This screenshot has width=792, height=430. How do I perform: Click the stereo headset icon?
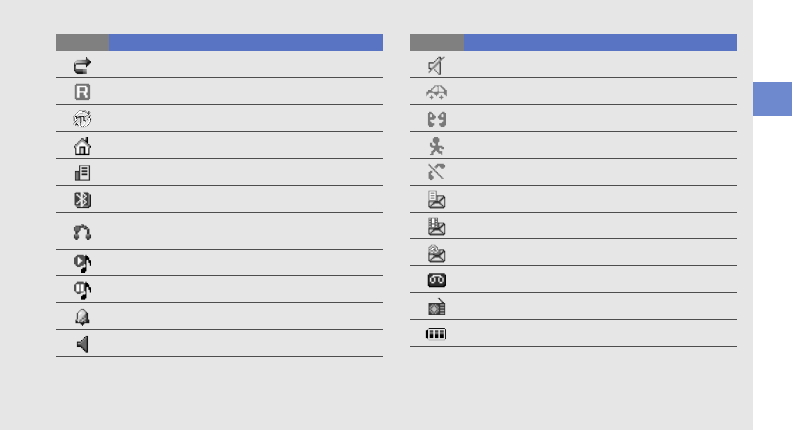(x=82, y=232)
